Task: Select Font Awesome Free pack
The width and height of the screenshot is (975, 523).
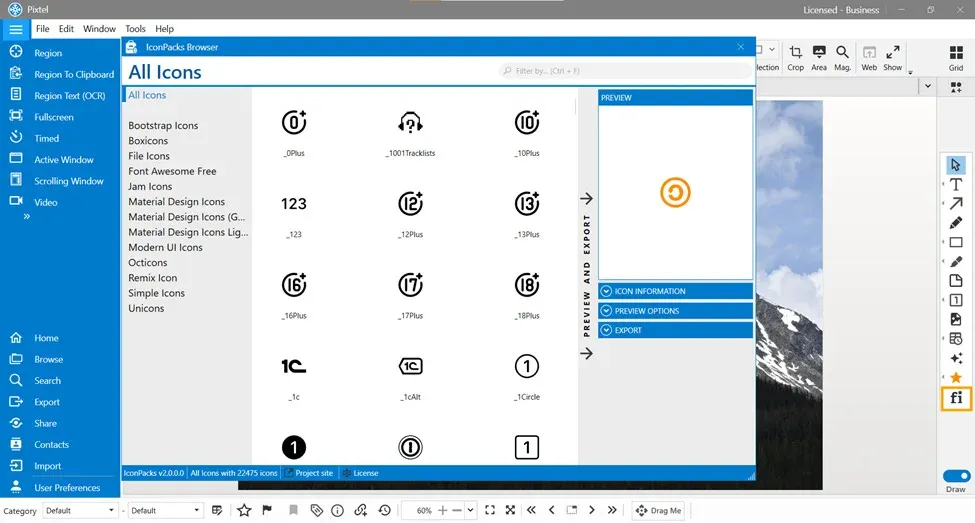Action: click(x=172, y=171)
